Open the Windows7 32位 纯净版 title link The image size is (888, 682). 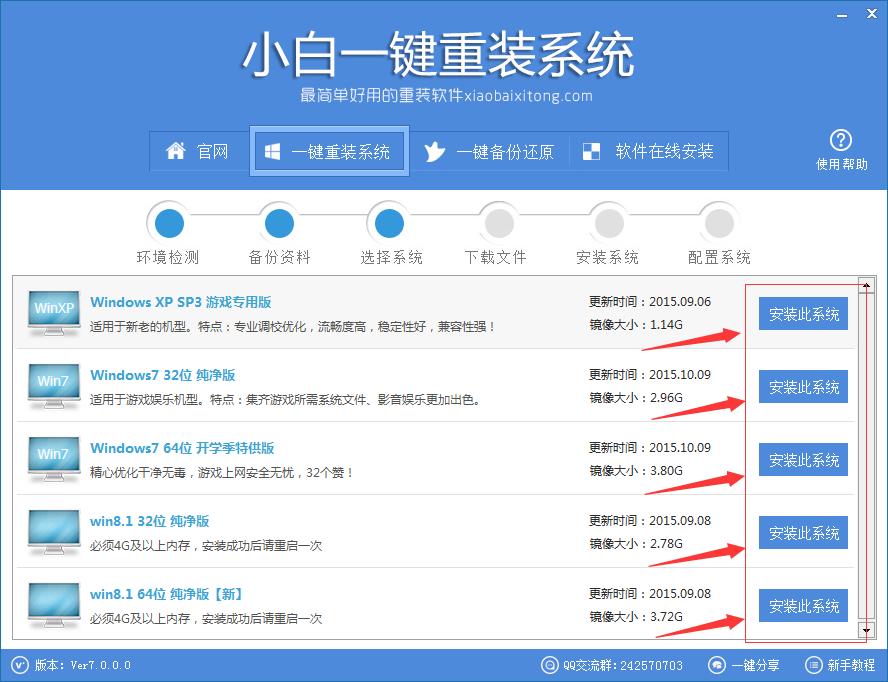tap(162, 375)
